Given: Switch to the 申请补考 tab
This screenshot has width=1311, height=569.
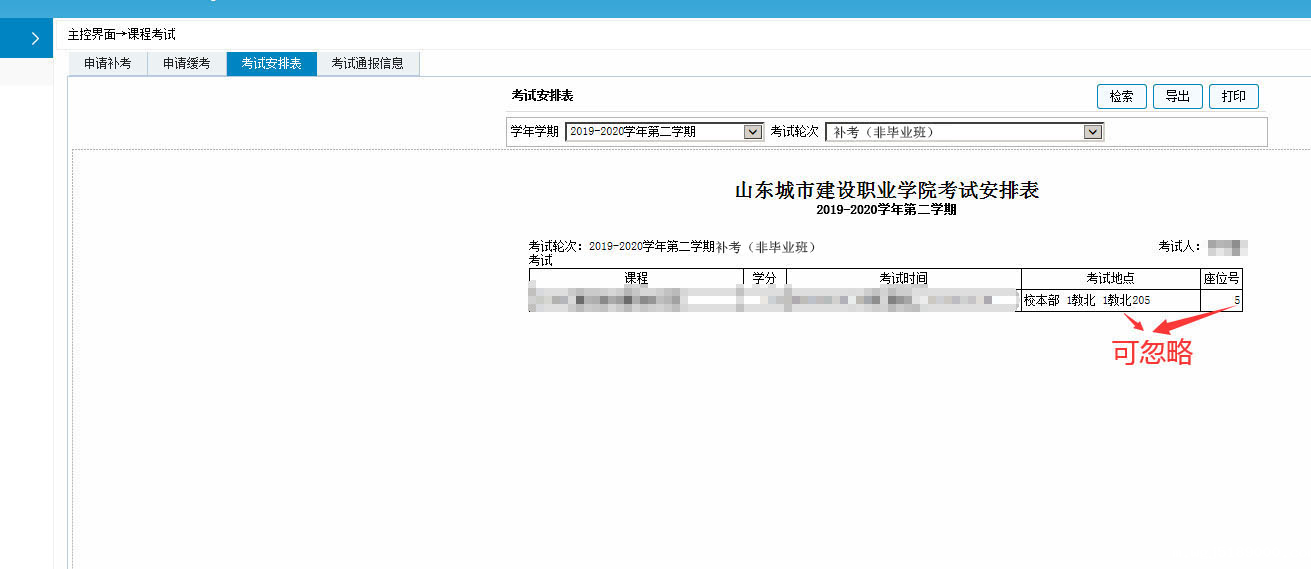Looking at the screenshot, I should [x=107, y=63].
